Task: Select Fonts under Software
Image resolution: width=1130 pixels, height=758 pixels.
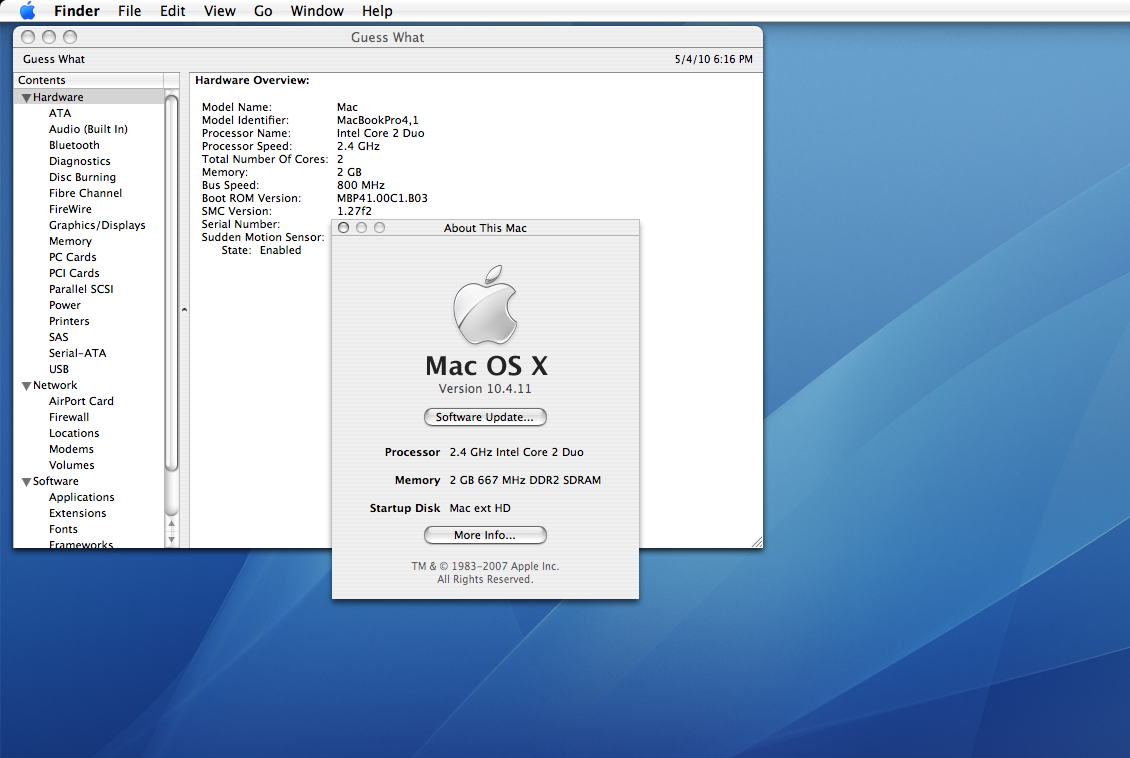Action: tap(63, 529)
